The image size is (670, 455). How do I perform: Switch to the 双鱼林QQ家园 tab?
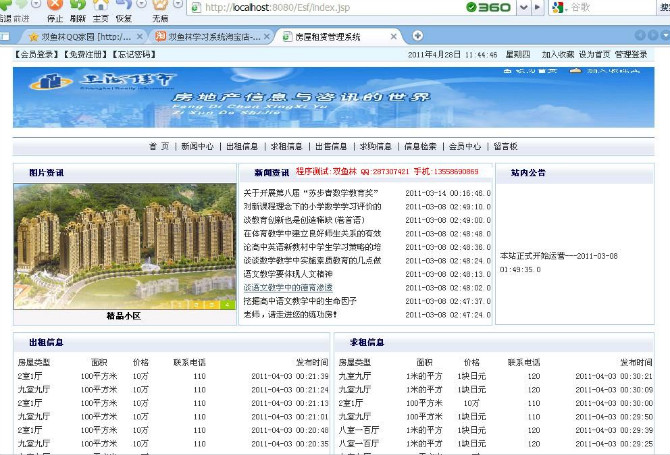[x=86, y=37]
